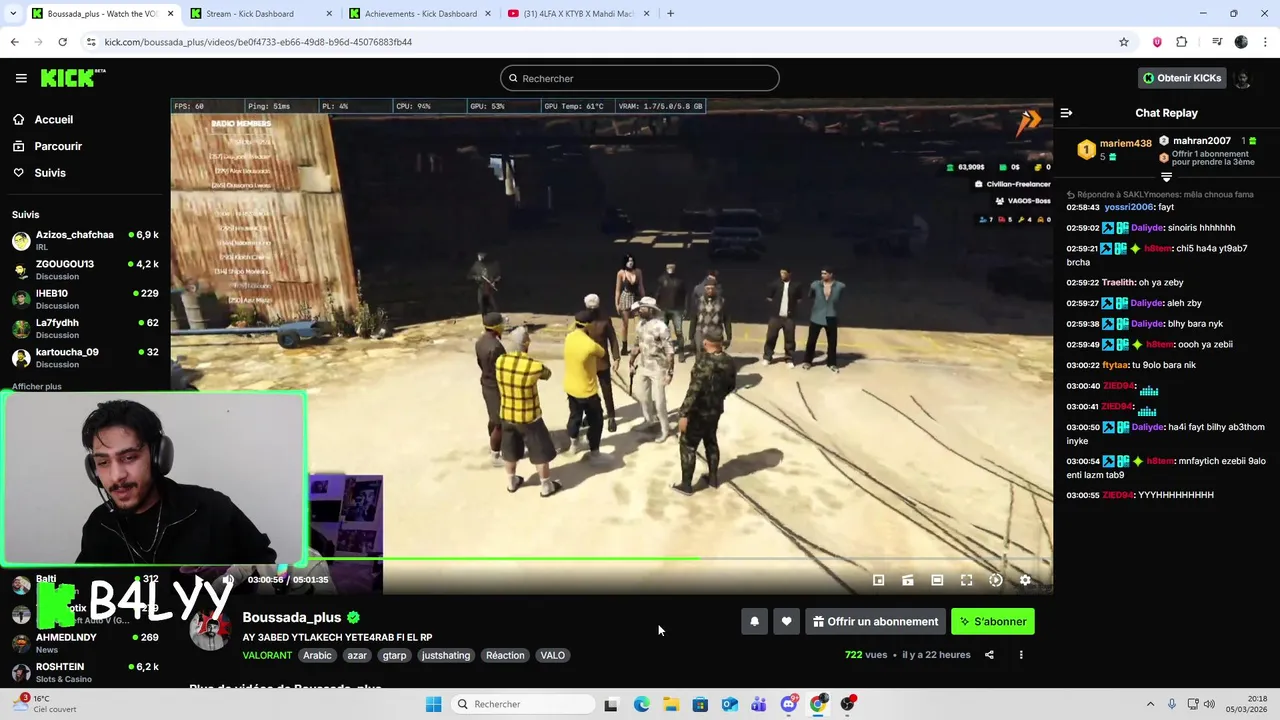
Task: Select the gtarp tag
Action: pyautogui.click(x=394, y=655)
